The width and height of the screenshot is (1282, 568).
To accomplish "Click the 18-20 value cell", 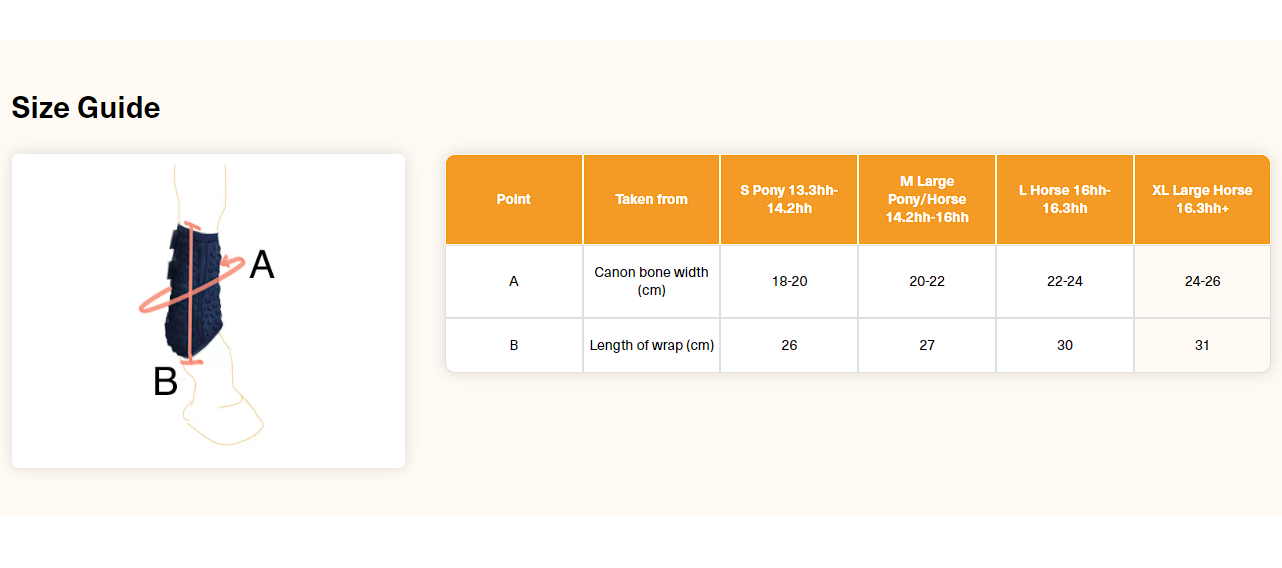I will [789, 281].
